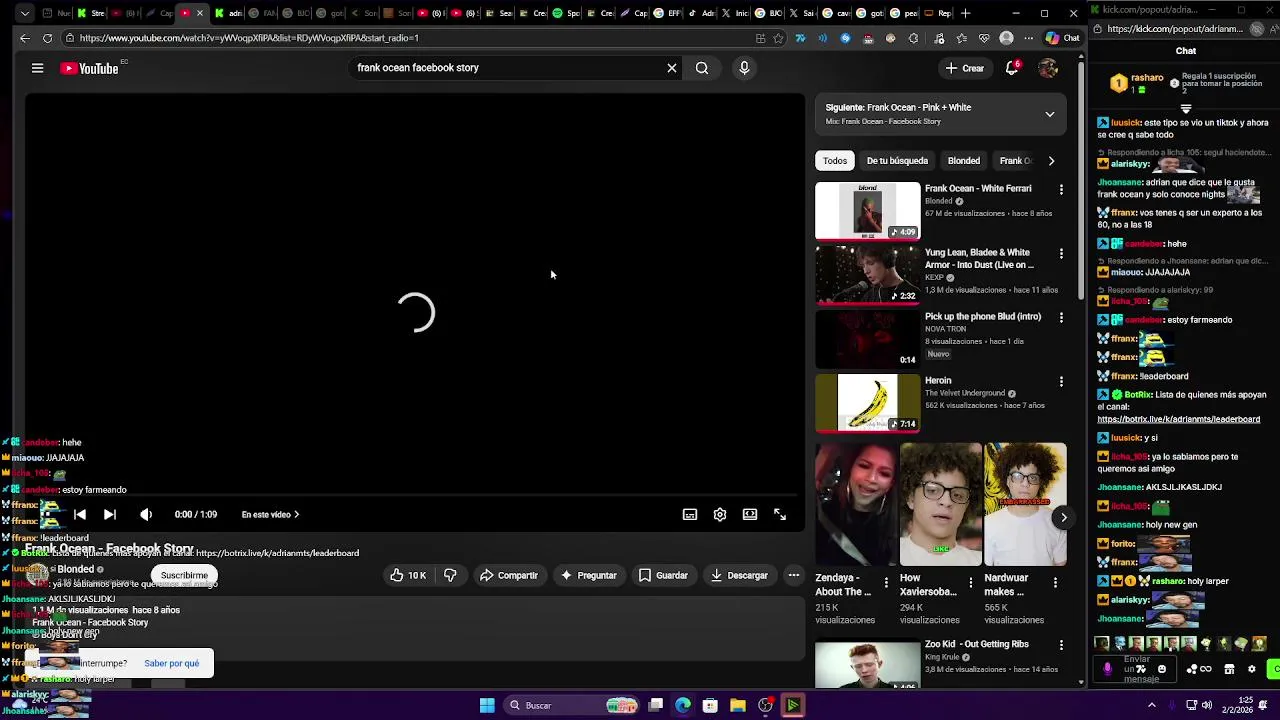Add page to favorites star icon
Screen dimensions: 1280x720
779,38
